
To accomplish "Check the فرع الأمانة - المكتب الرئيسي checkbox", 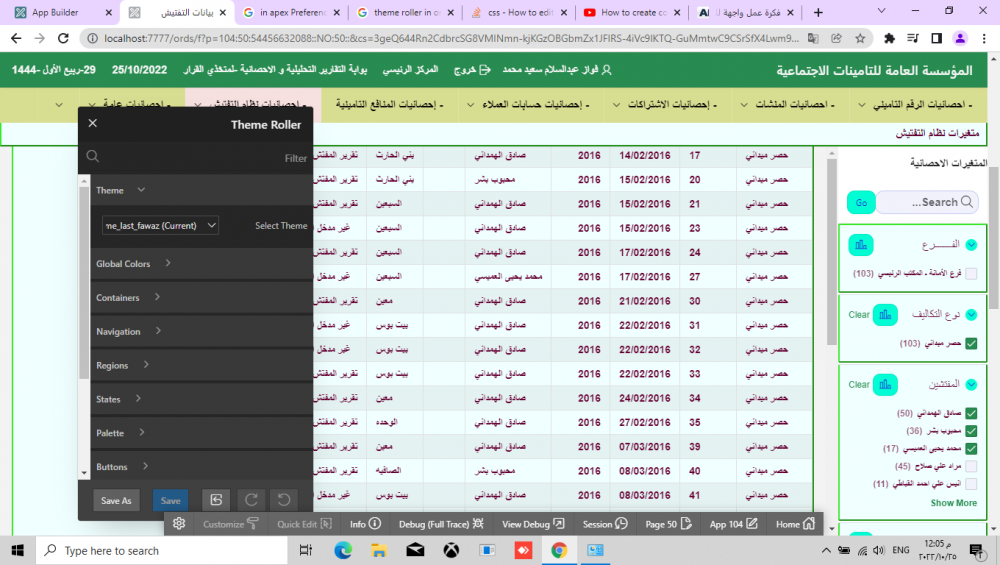I will pyautogui.click(x=971, y=273).
